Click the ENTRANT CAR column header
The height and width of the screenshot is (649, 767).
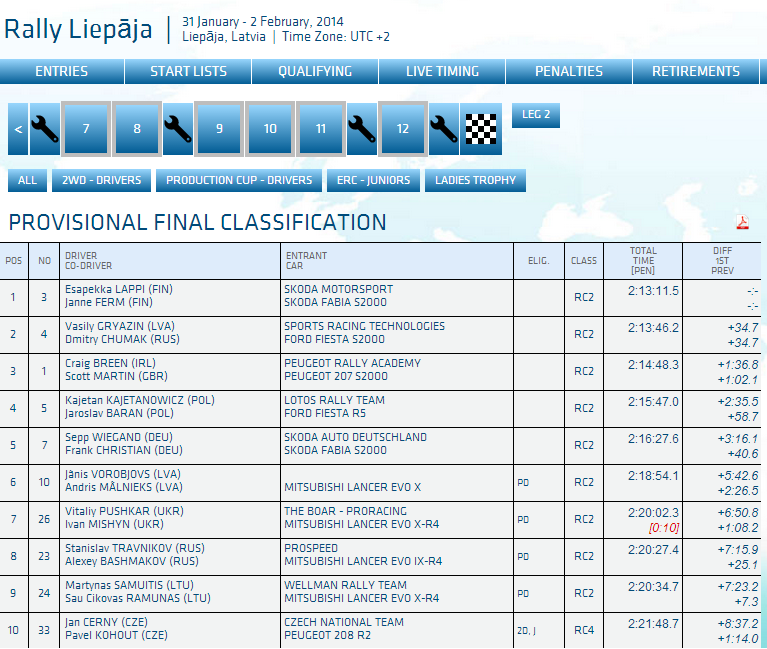pos(397,261)
